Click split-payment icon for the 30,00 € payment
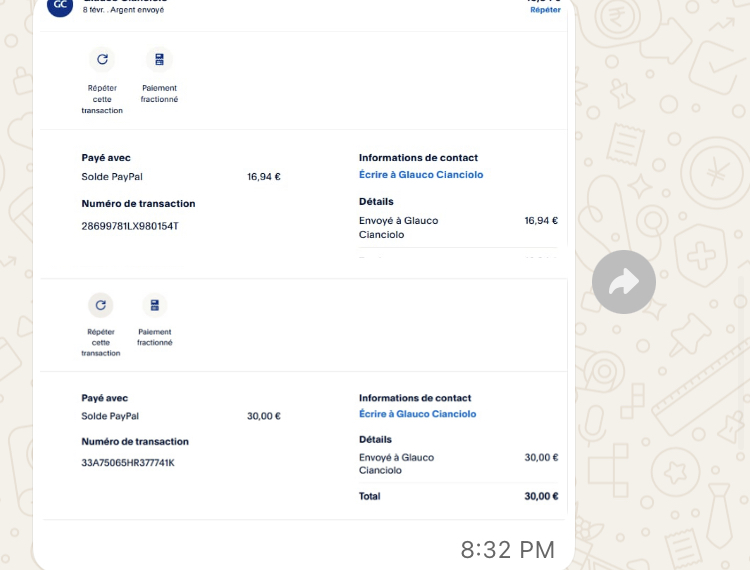 pyautogui.click(x=154, y=305)
